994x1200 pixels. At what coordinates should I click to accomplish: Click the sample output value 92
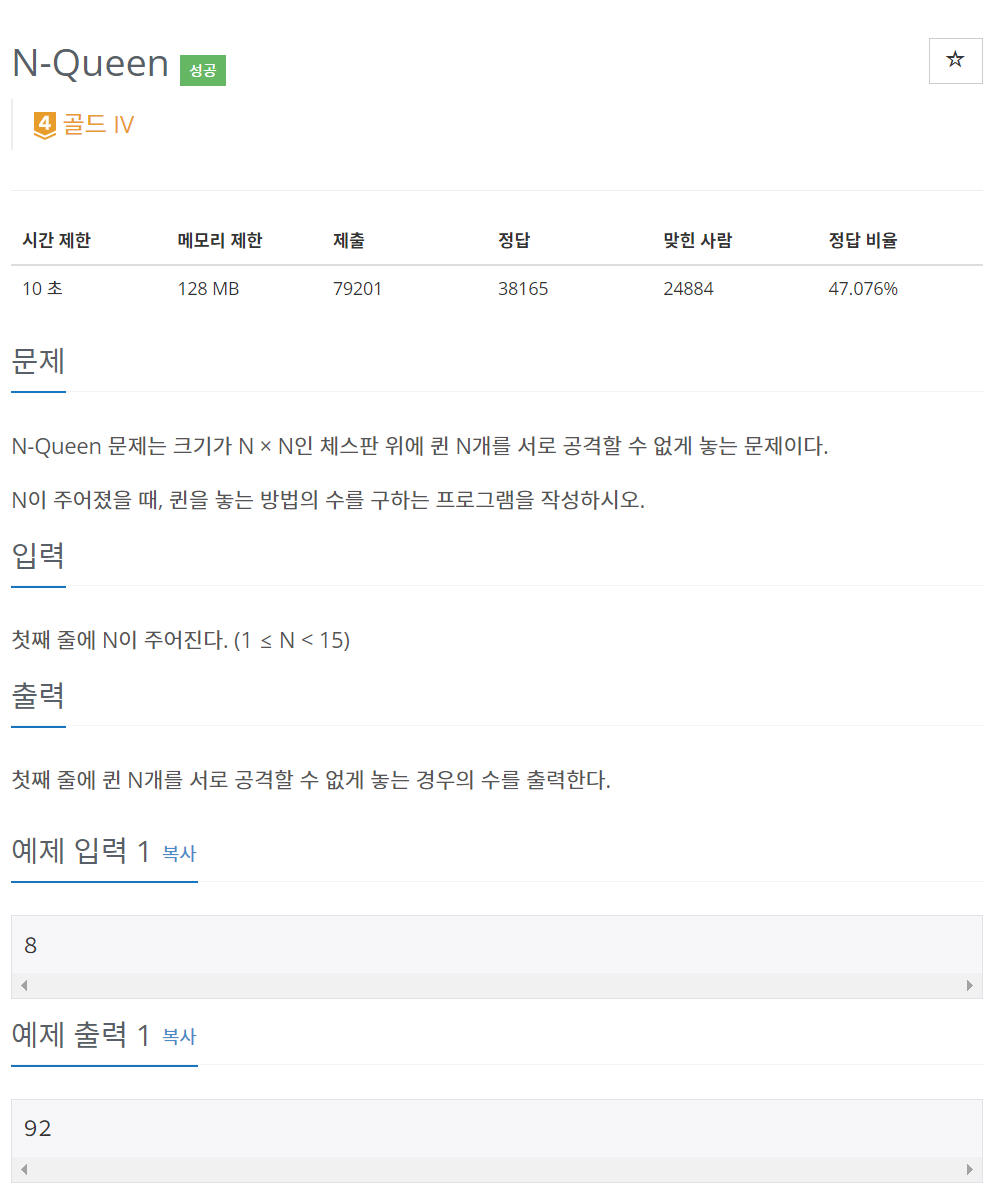coord(38,1129)
